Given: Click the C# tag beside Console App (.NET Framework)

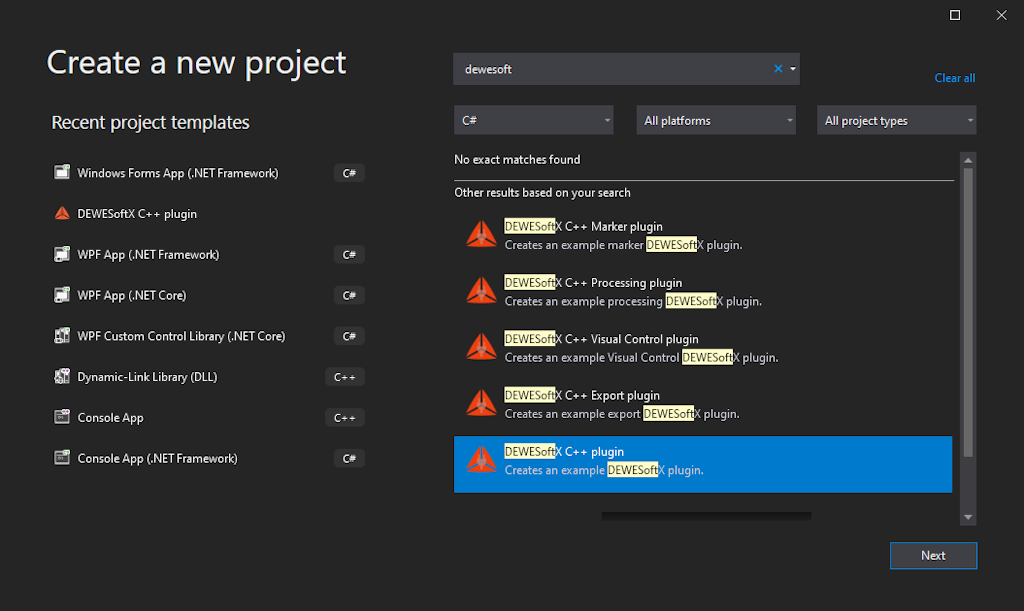Looking at the screenshot, I should (349, 458).
